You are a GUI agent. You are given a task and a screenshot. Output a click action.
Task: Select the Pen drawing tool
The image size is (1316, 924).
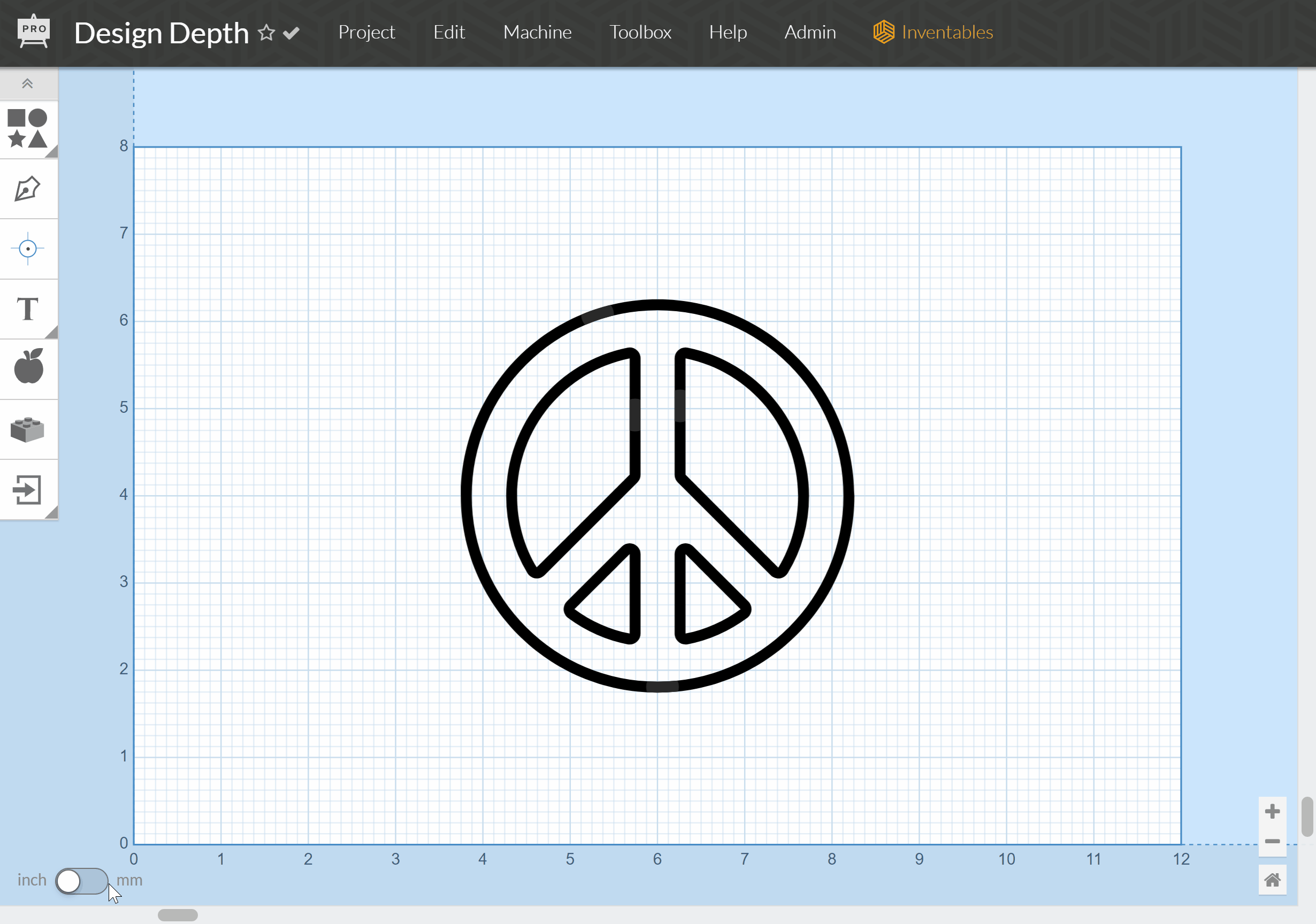[x=27, y=189]
